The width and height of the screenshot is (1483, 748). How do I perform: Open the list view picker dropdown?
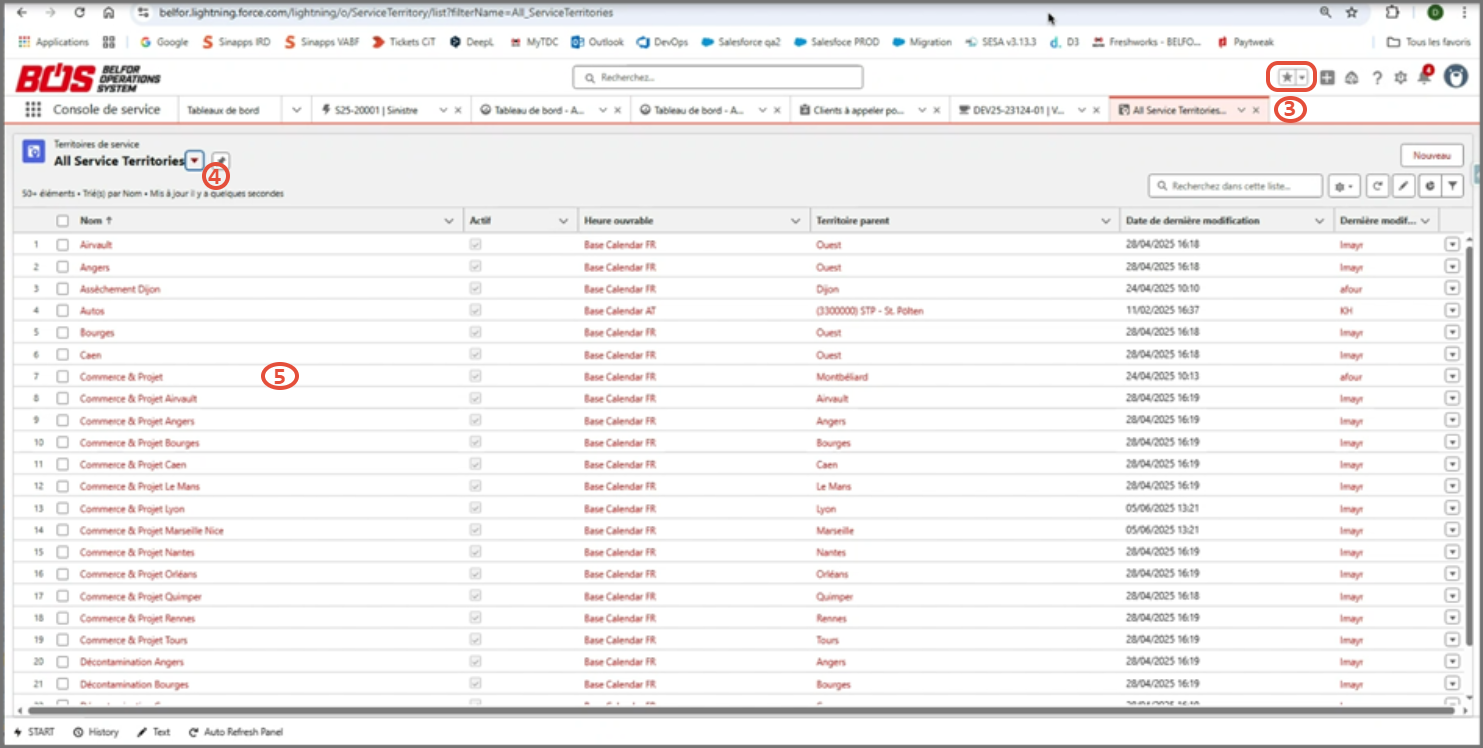pyautogui.click(x=195, y=160)
